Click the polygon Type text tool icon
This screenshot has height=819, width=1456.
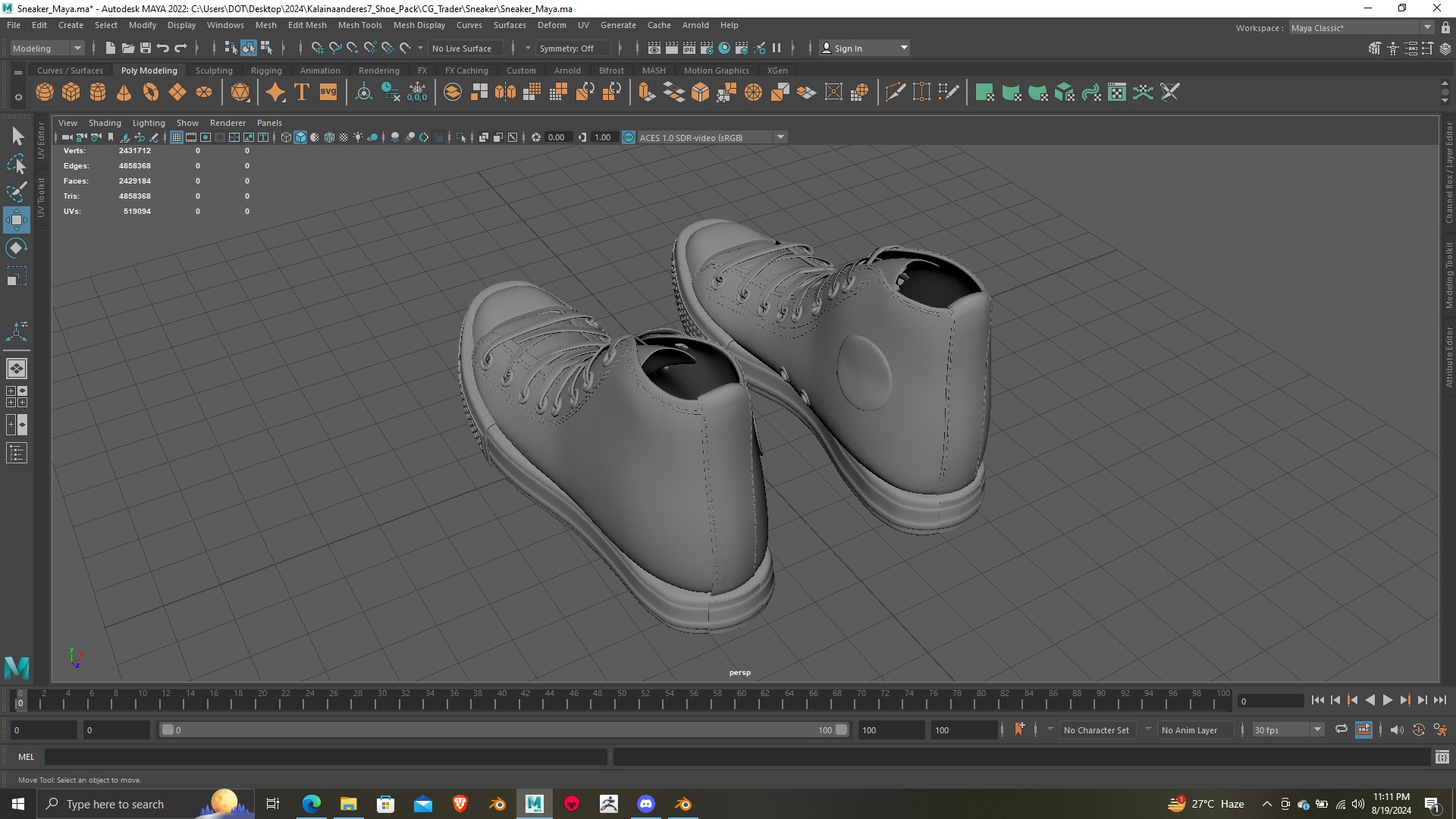pos(302,93)
